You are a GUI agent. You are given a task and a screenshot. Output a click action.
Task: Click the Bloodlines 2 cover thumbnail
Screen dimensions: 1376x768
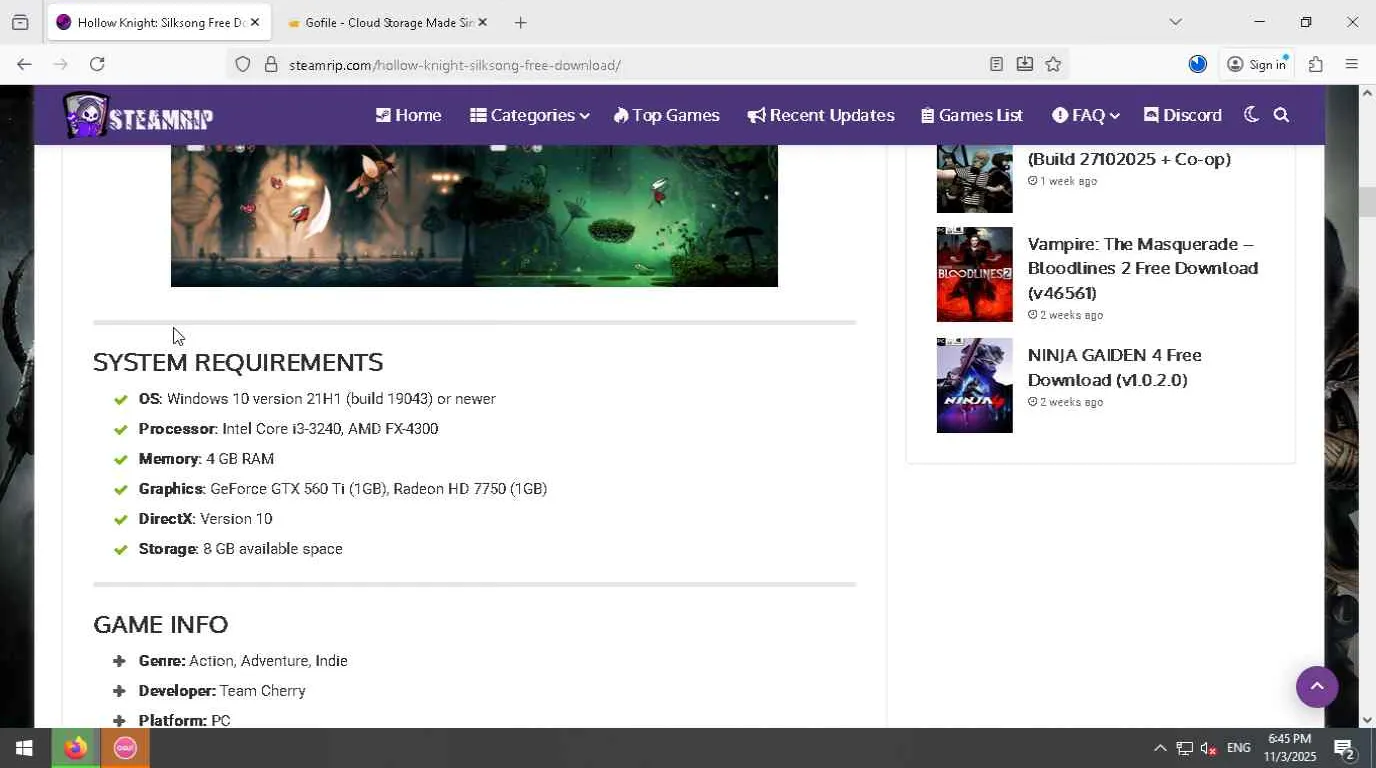pyautogui.click(x=974, y=274)
